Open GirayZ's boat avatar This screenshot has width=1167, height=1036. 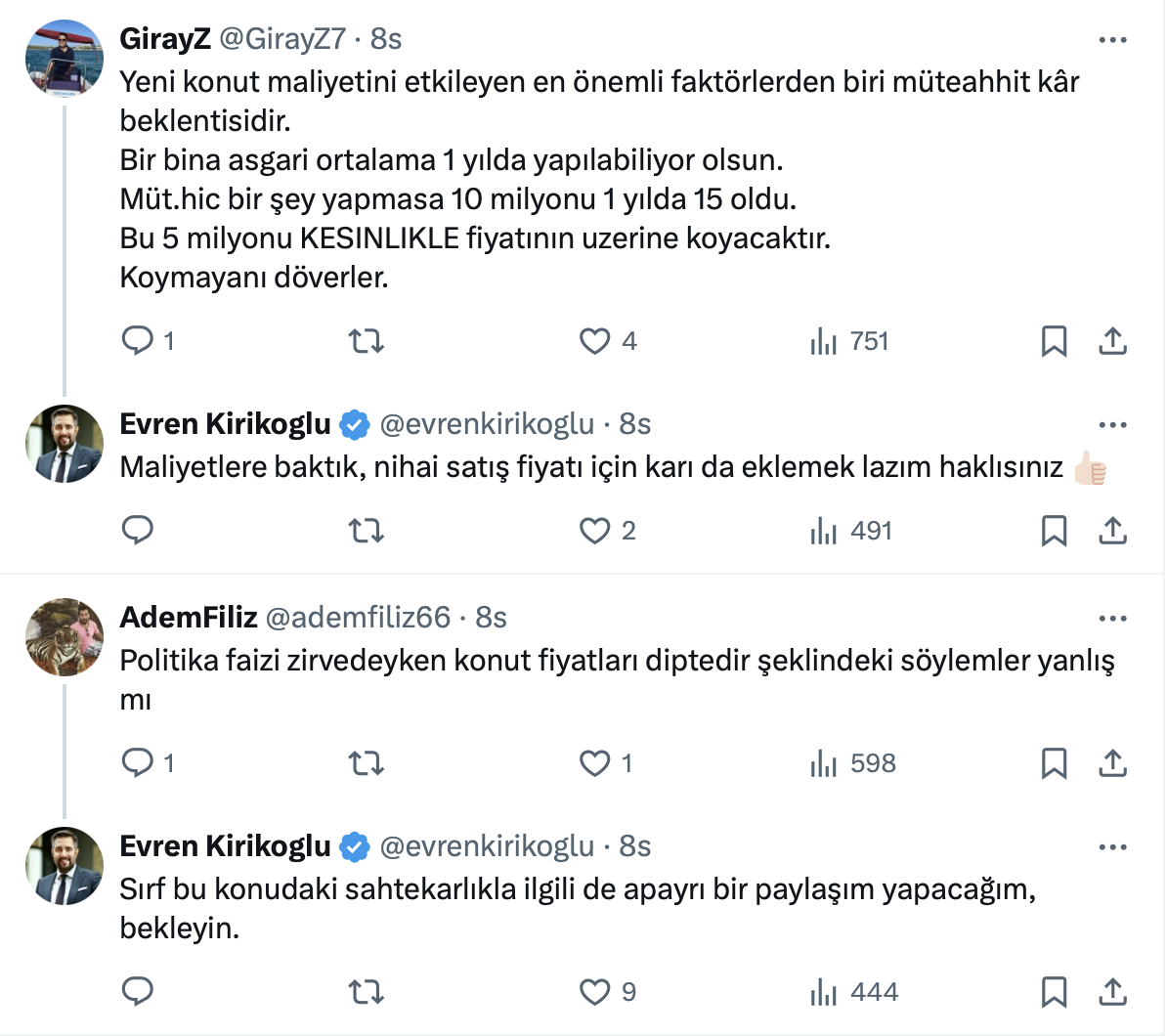65,59
